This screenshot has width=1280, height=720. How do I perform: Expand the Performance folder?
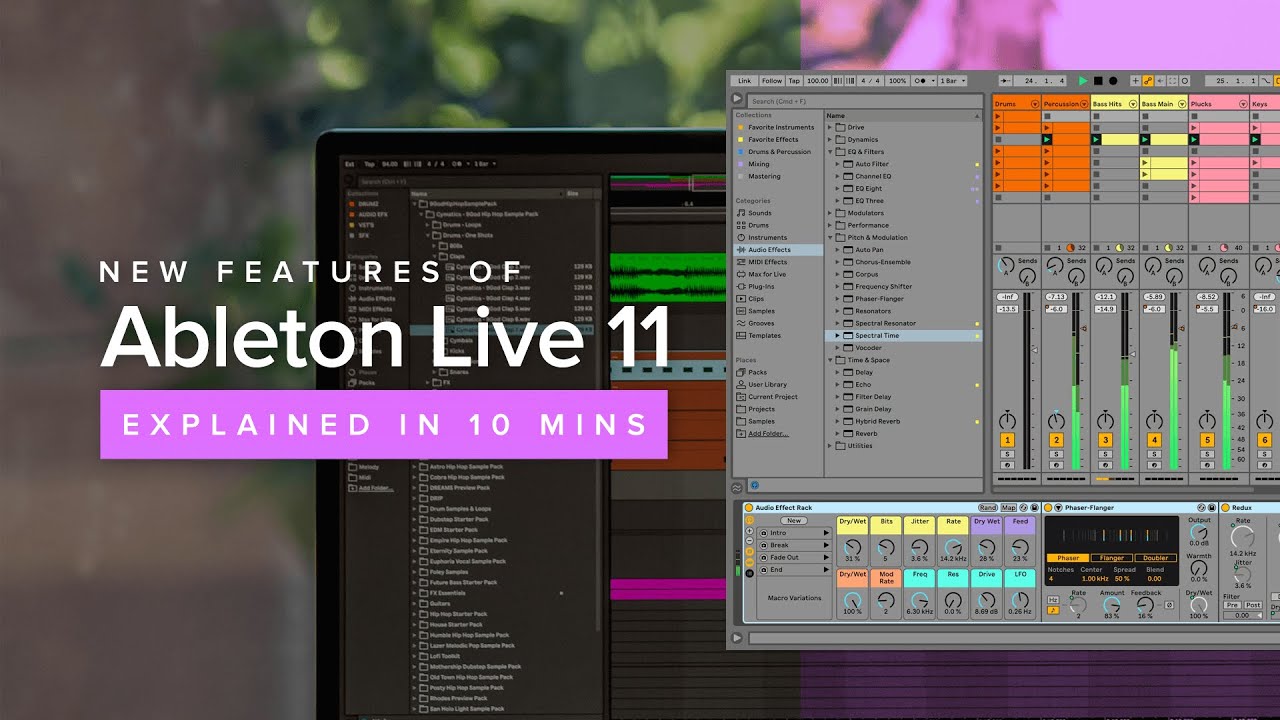click(830, 226)
